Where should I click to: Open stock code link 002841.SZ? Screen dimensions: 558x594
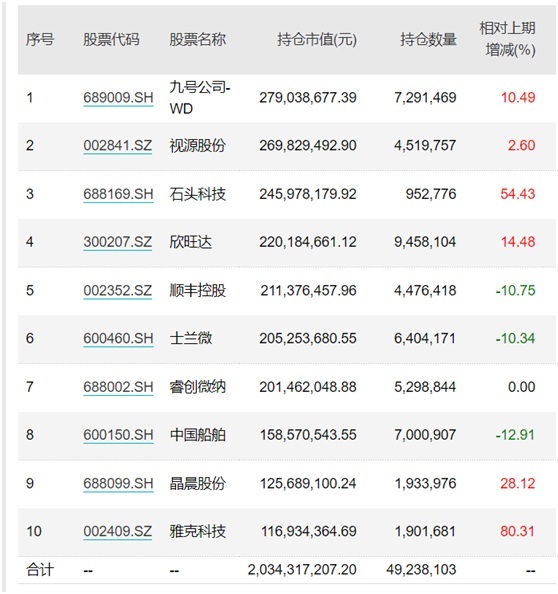tap(117, 145)
